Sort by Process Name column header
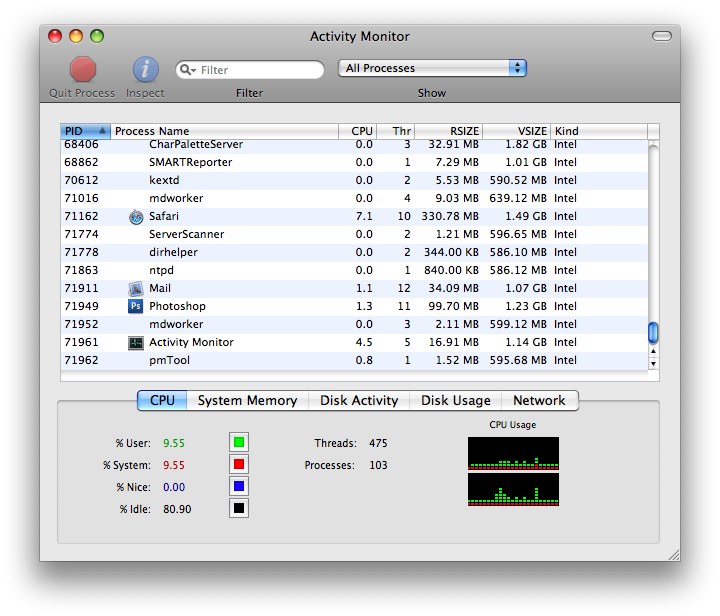Screen dimensions: 720x616 (x=225, y=131)
